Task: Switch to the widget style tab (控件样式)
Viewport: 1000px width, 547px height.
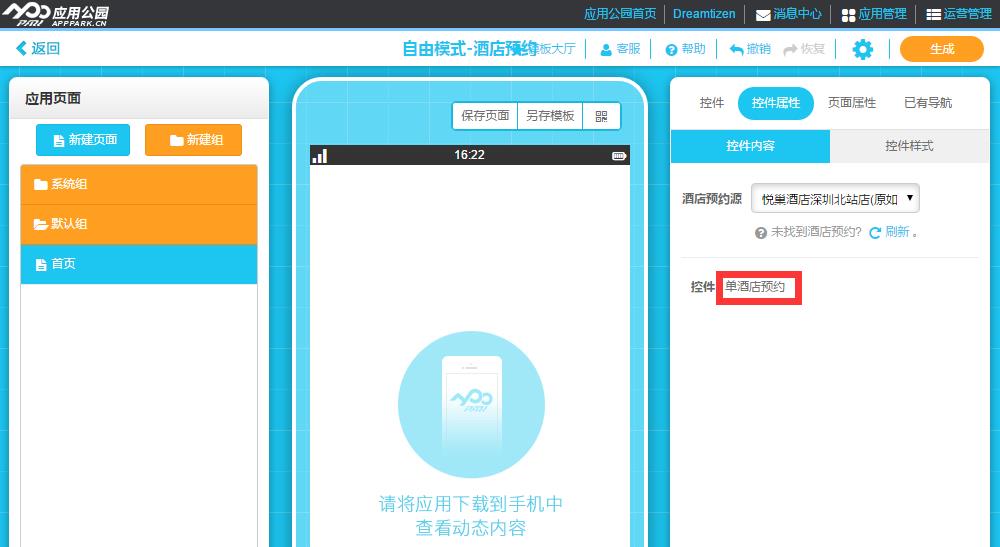Action: point(909,146)
